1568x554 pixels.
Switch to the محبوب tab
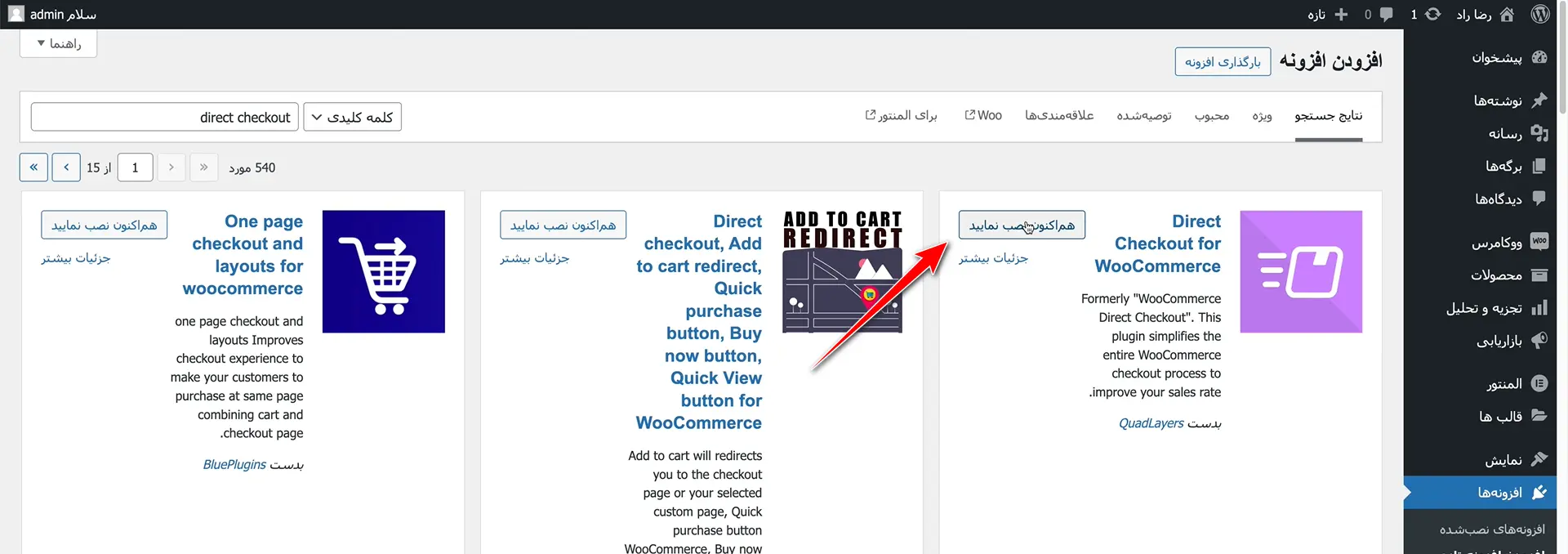tap(1212, 116)
